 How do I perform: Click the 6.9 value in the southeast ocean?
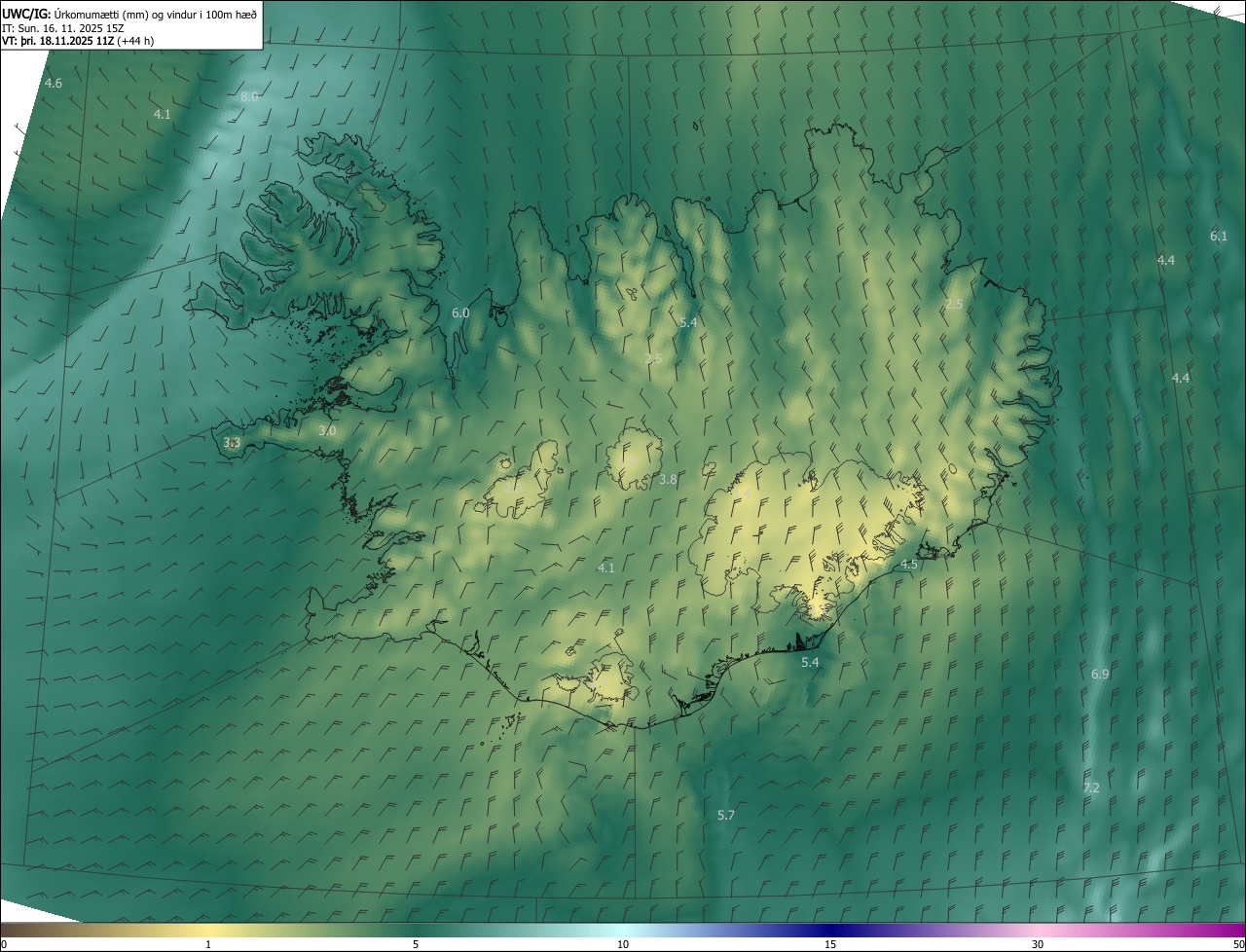(1100, 675)
